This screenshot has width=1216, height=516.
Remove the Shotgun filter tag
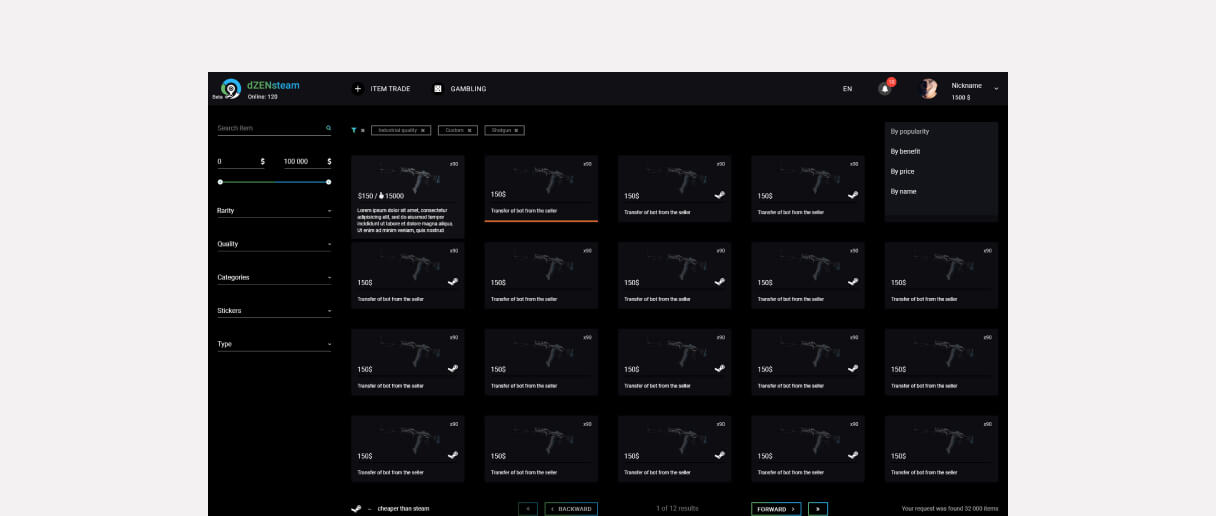[517, 130]
